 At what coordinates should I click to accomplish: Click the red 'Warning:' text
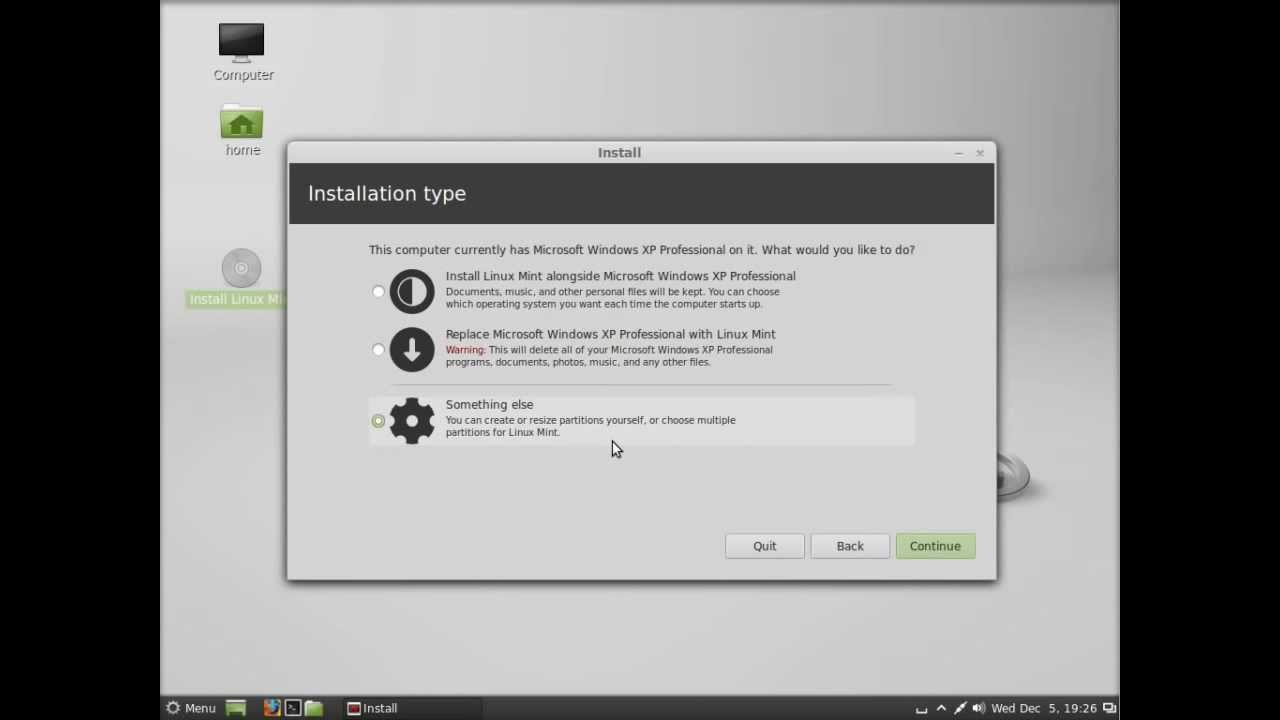tap(465, 350)
